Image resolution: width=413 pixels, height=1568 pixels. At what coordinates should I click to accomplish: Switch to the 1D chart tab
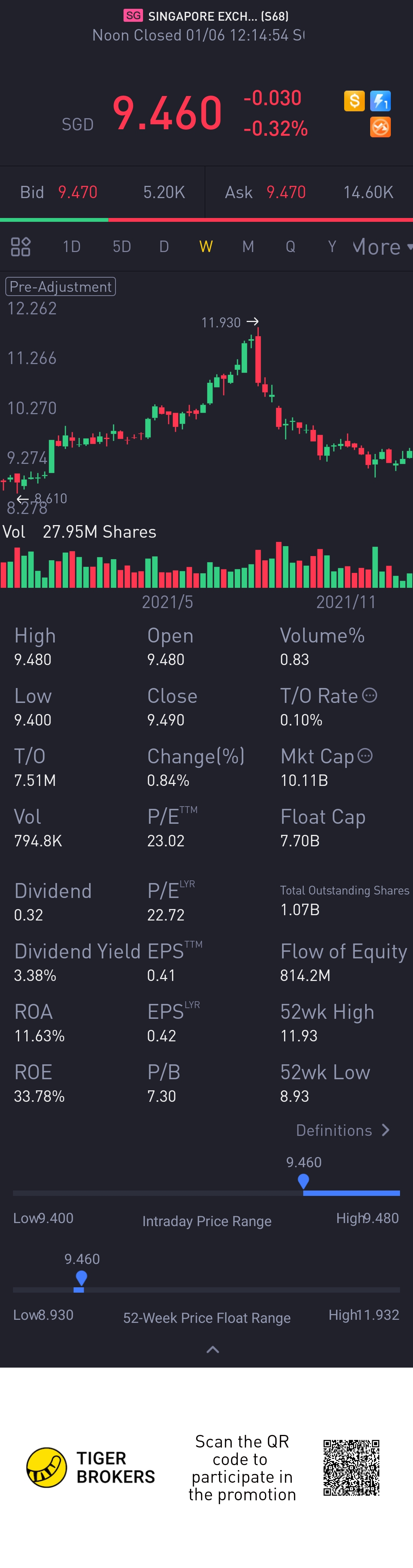coord(72,247)
